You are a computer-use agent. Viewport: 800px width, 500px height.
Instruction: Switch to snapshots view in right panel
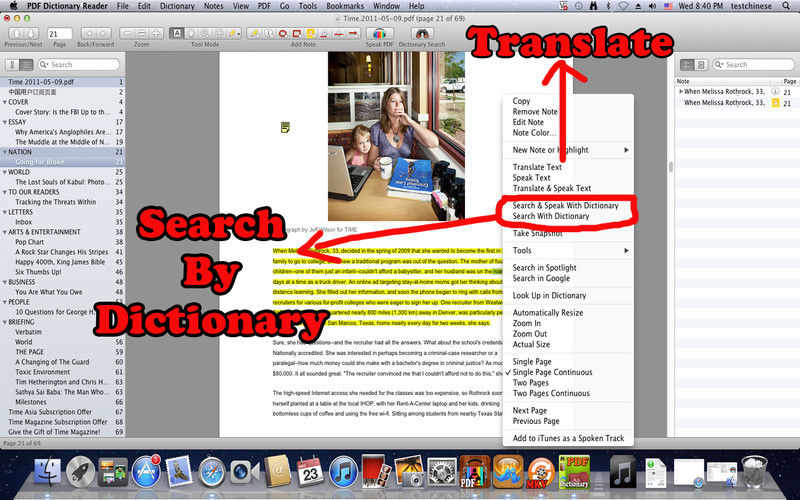pyautogui.click(x=701, y=65)
